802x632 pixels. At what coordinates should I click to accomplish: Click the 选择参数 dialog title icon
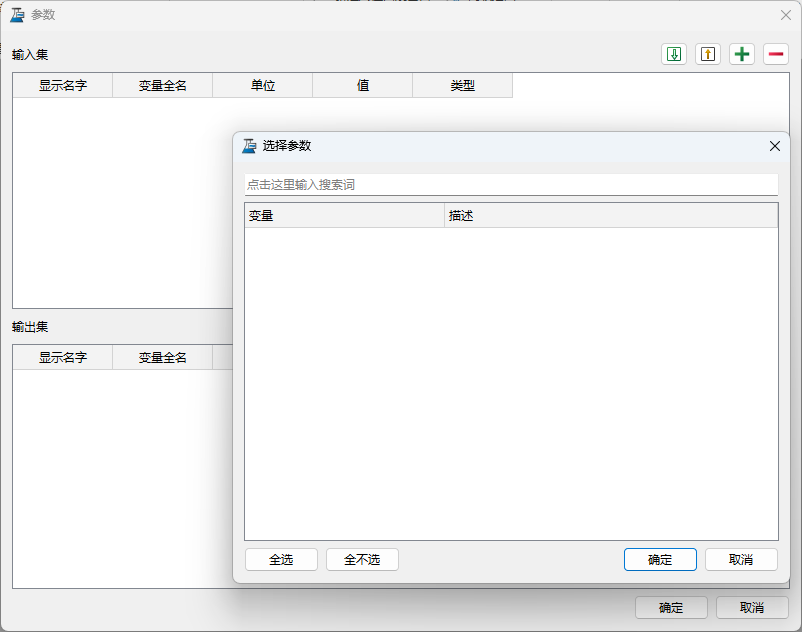249,146
